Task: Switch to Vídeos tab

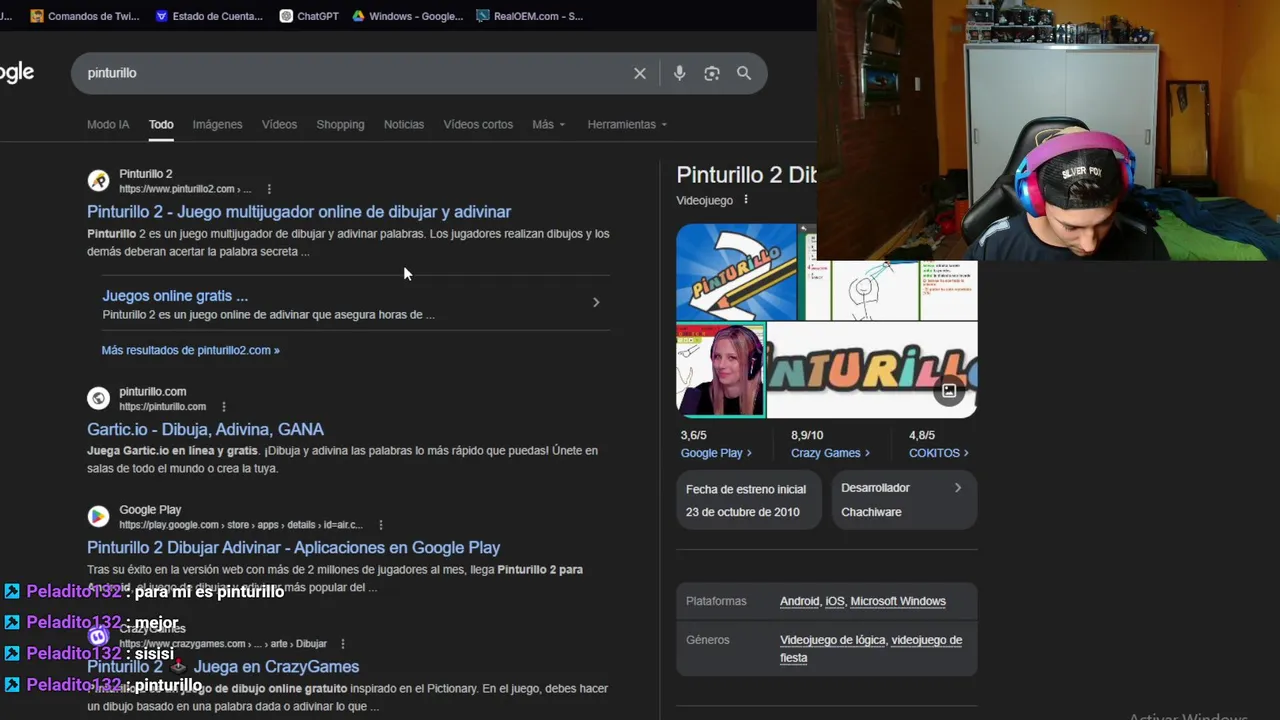Action: click(279, 124)
